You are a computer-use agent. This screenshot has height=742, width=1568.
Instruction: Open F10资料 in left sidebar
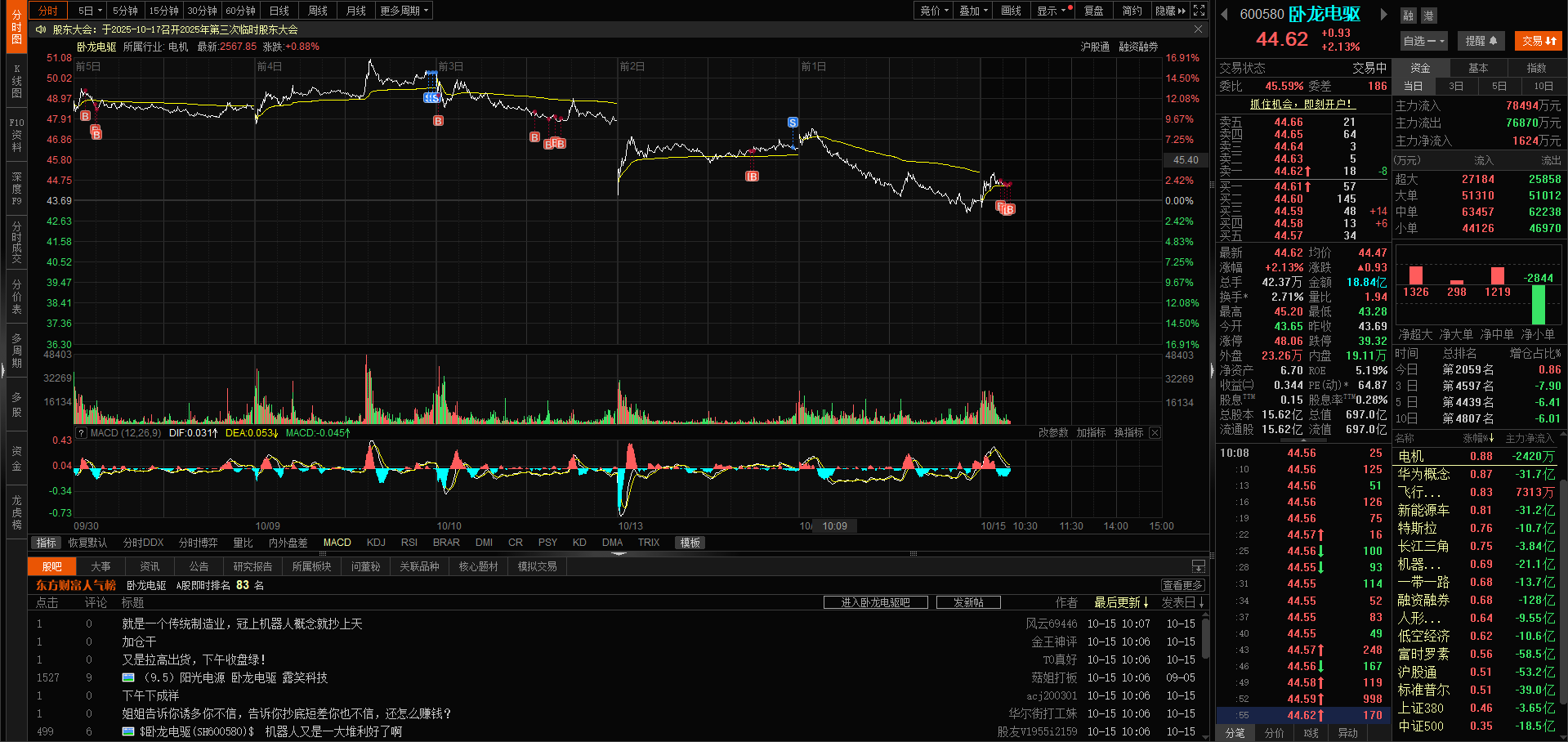coord(16,135)
